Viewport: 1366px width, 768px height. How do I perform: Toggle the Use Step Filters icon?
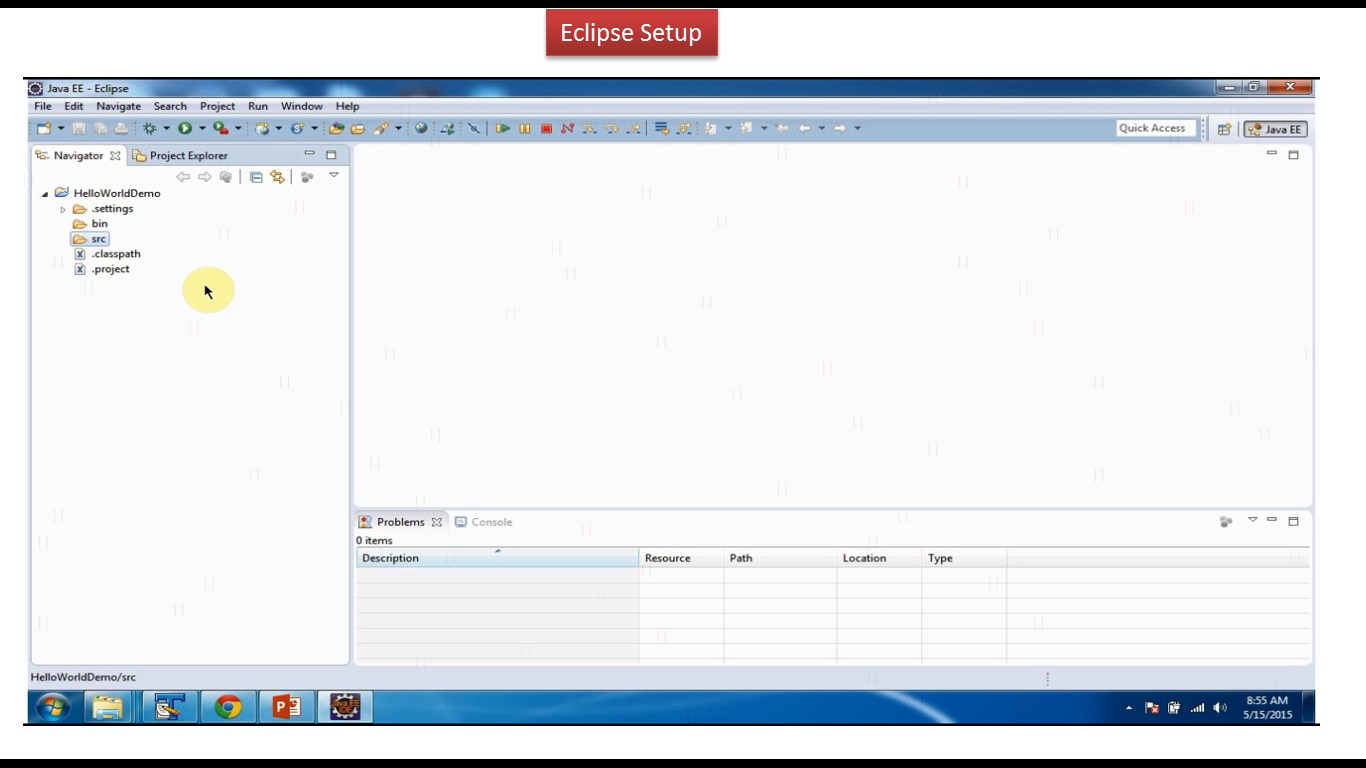(x=684, y=128)
